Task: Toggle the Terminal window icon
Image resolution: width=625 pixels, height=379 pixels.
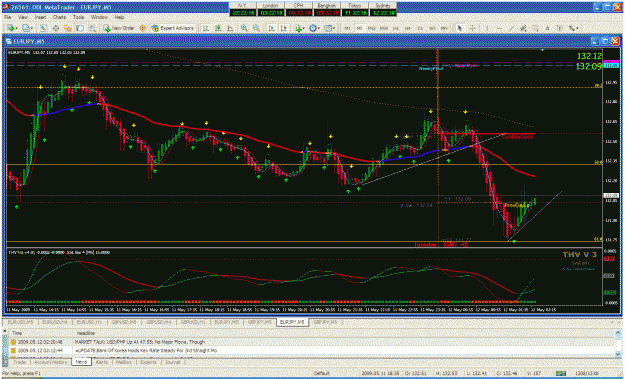Action: pos(80,28)
